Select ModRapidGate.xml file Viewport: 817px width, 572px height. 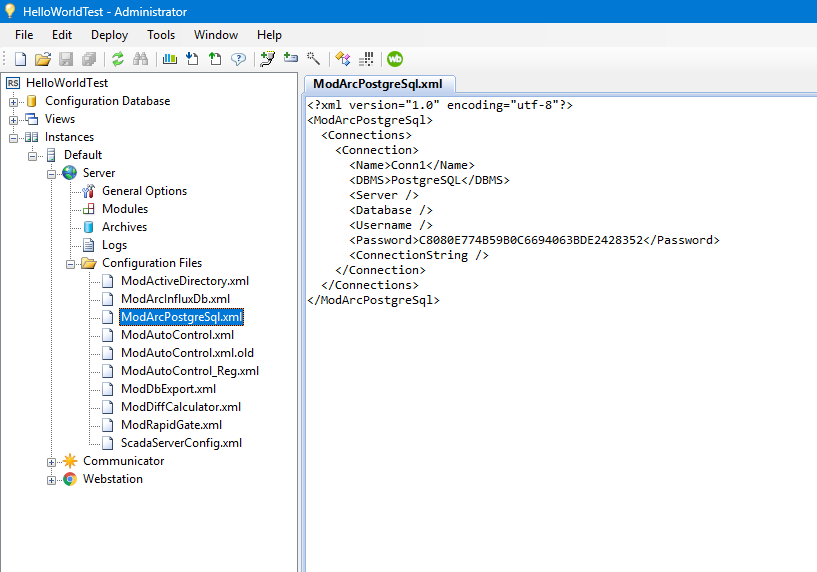click(x=171, y=425)
